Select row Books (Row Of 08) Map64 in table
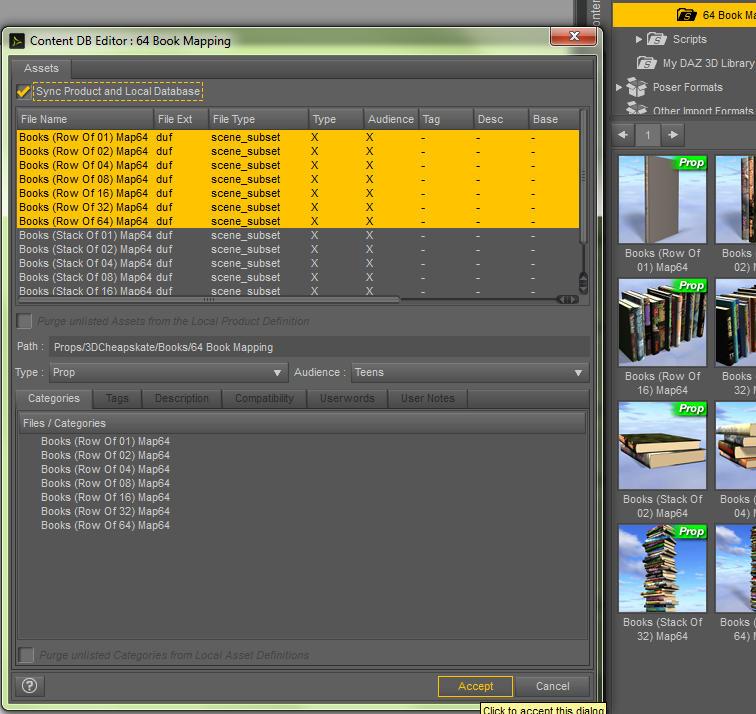Image resolution: width=756 pixels, height=714 pixels. [x=298, y=179]
